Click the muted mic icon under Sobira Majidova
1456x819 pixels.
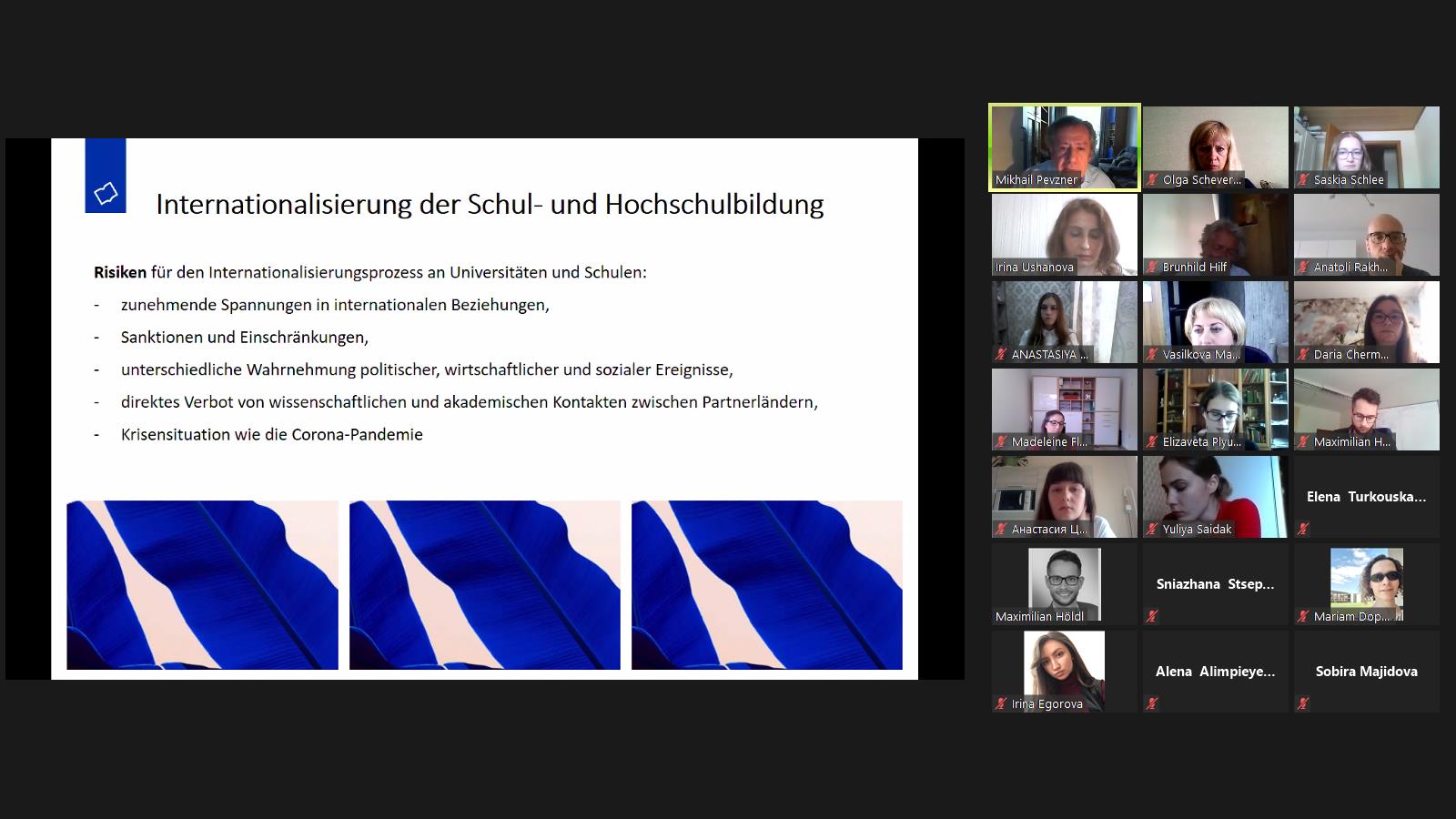pyautogui.click(x=1303, y=703)
